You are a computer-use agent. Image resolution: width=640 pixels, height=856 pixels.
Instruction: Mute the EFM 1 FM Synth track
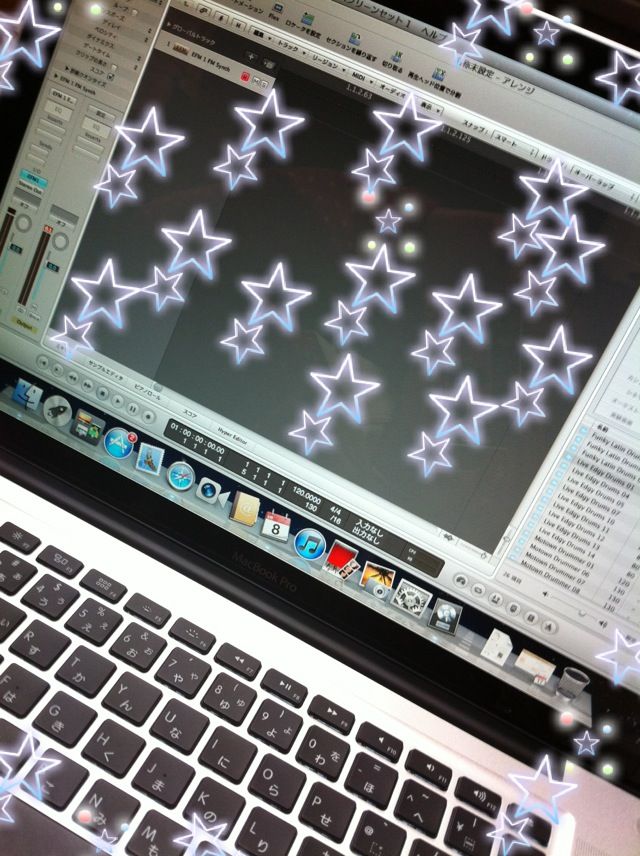point(256,80)
